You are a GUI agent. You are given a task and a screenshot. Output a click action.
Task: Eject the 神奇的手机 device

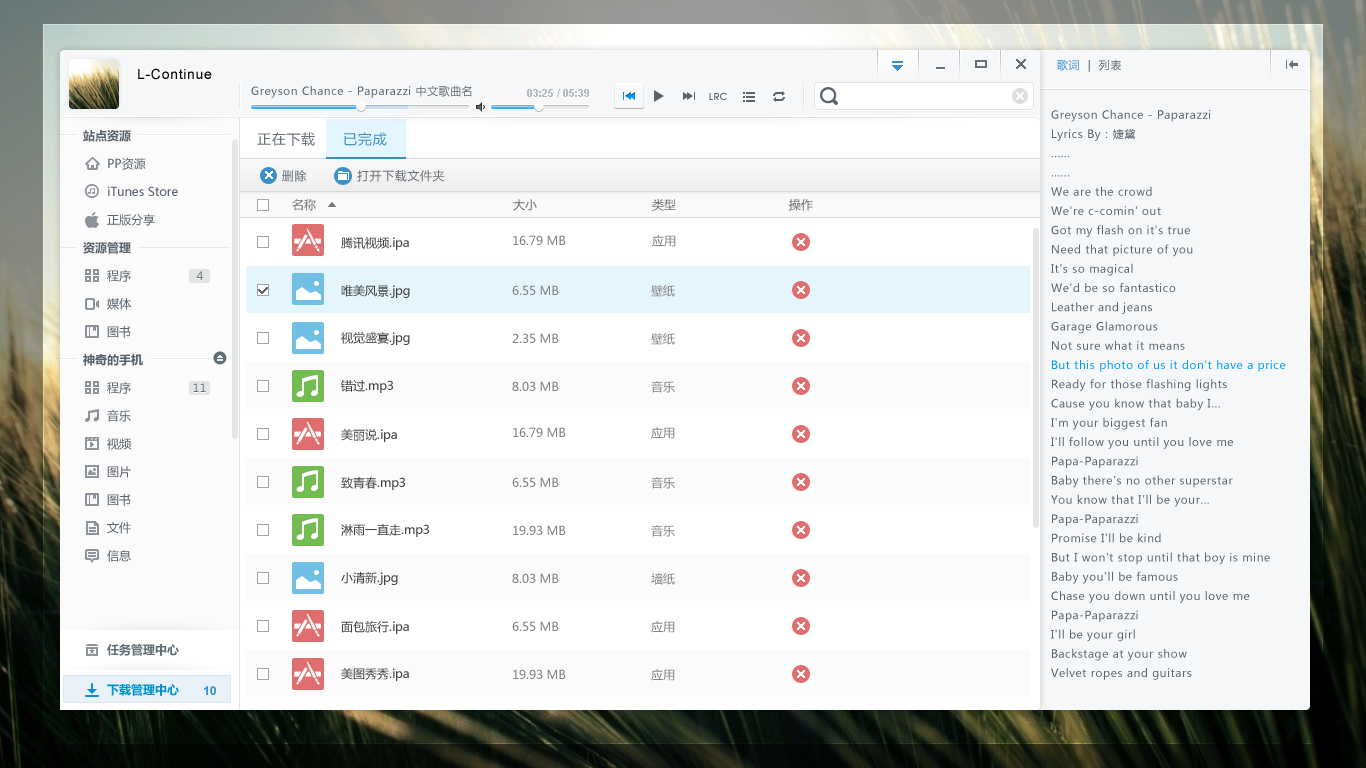[x=220, y=358]
